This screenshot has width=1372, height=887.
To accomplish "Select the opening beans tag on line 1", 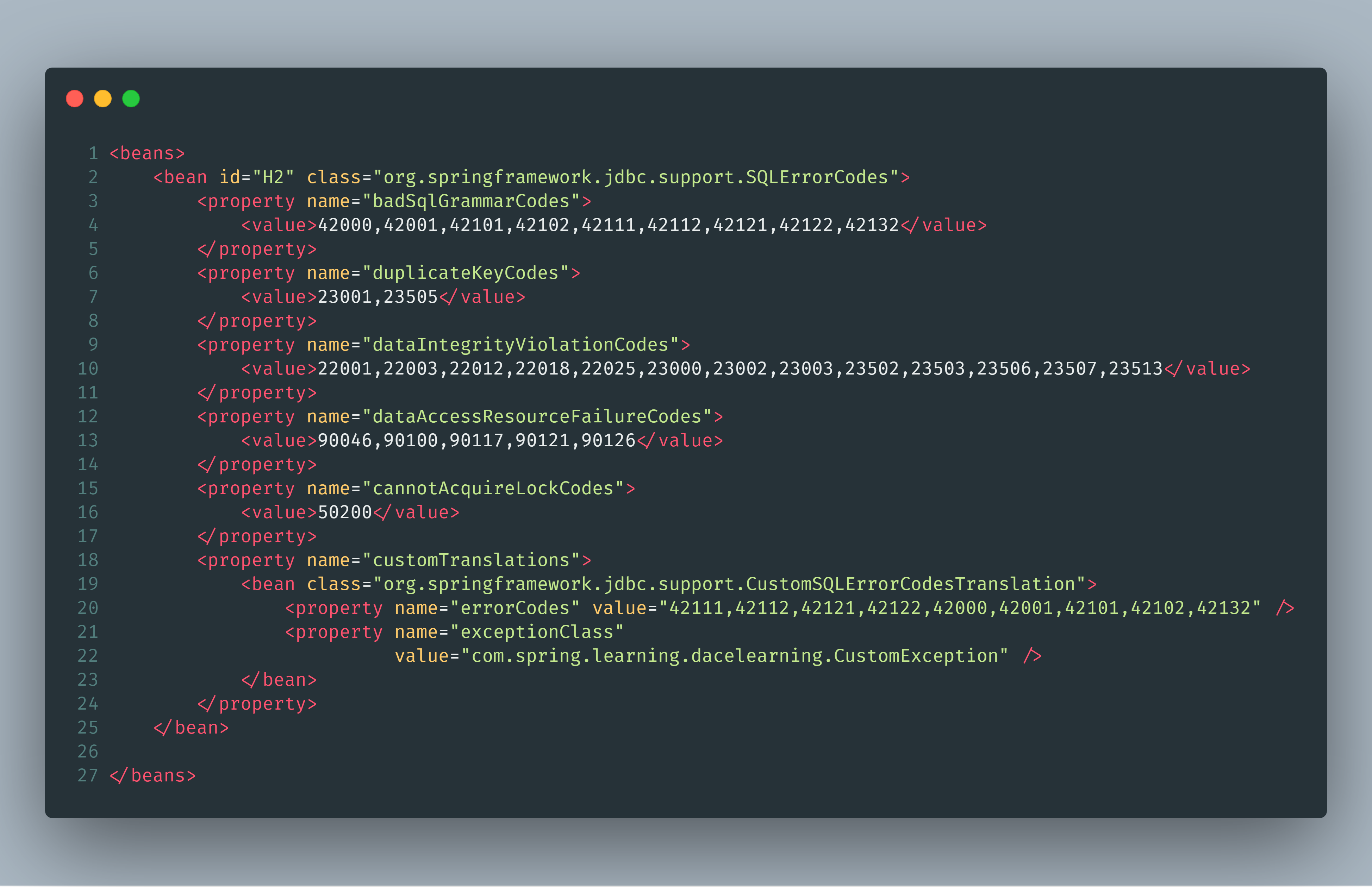I will tap(148, 153).
